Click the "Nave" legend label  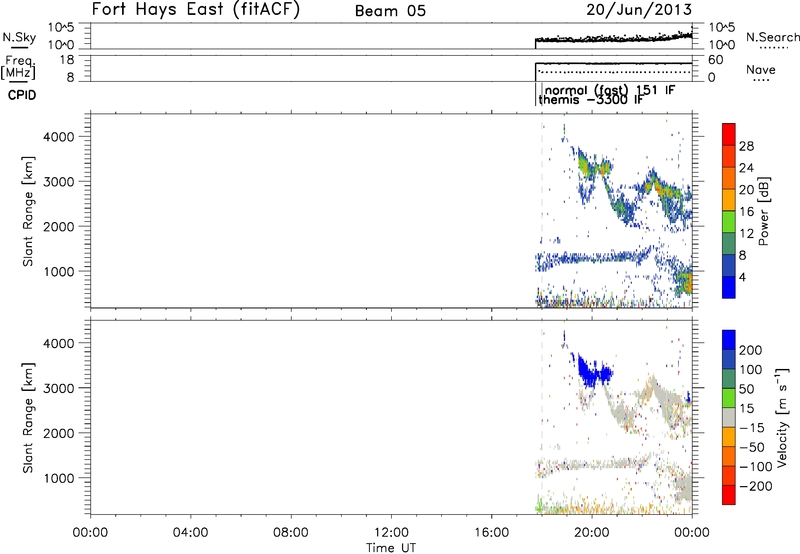(x=760, y=69)
